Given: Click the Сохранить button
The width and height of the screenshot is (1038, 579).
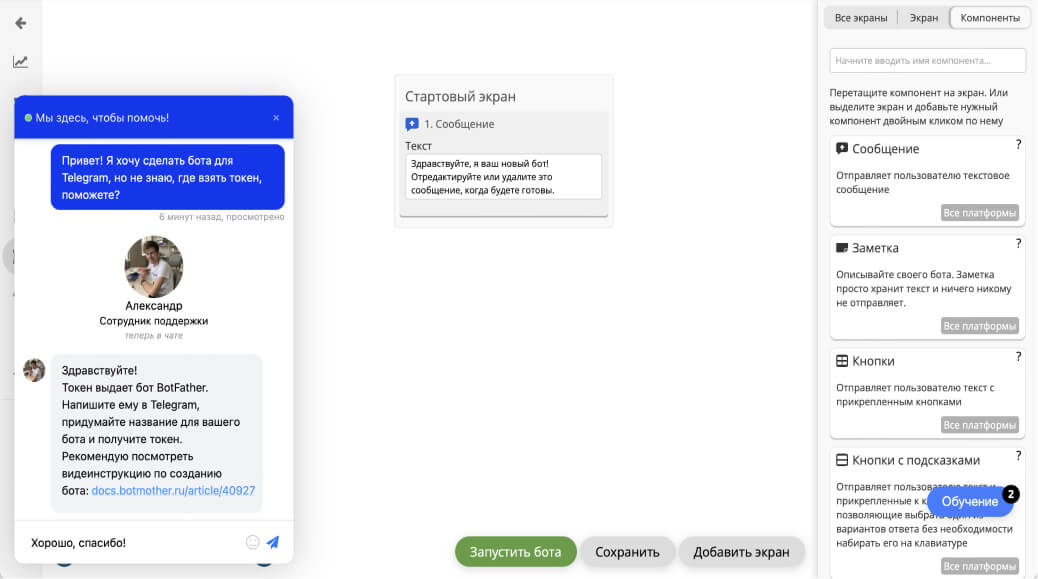Looking at the screenshot, I should (x=627, y=551).
